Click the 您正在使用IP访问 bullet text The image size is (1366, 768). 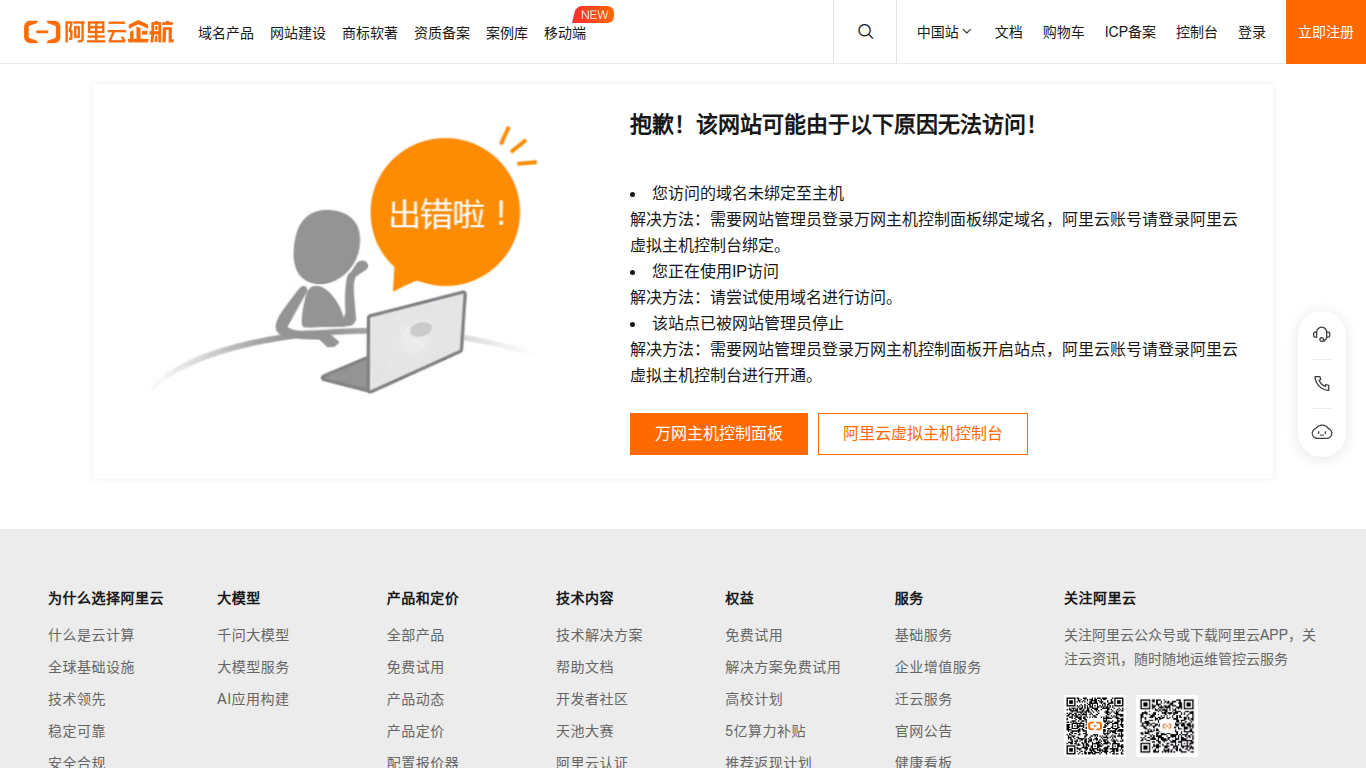[715, 271]
